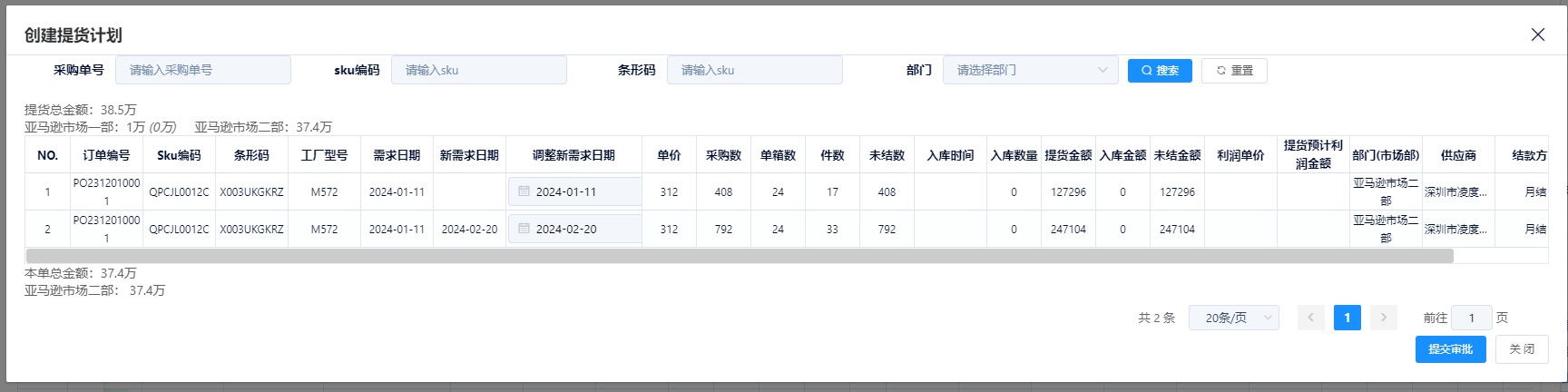
Task: Go to previous page arrow
Action: [1311, 318]
